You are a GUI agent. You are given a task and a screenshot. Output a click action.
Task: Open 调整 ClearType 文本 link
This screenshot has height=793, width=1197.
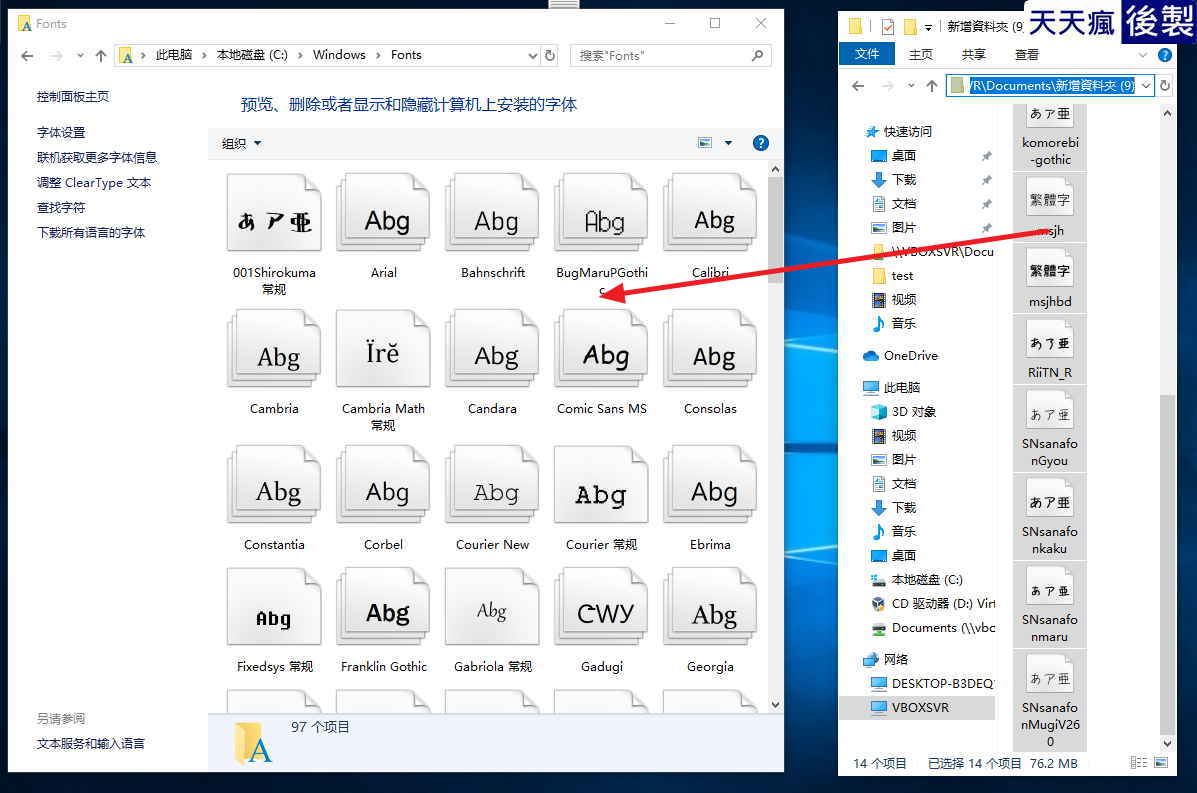point(94,183)
